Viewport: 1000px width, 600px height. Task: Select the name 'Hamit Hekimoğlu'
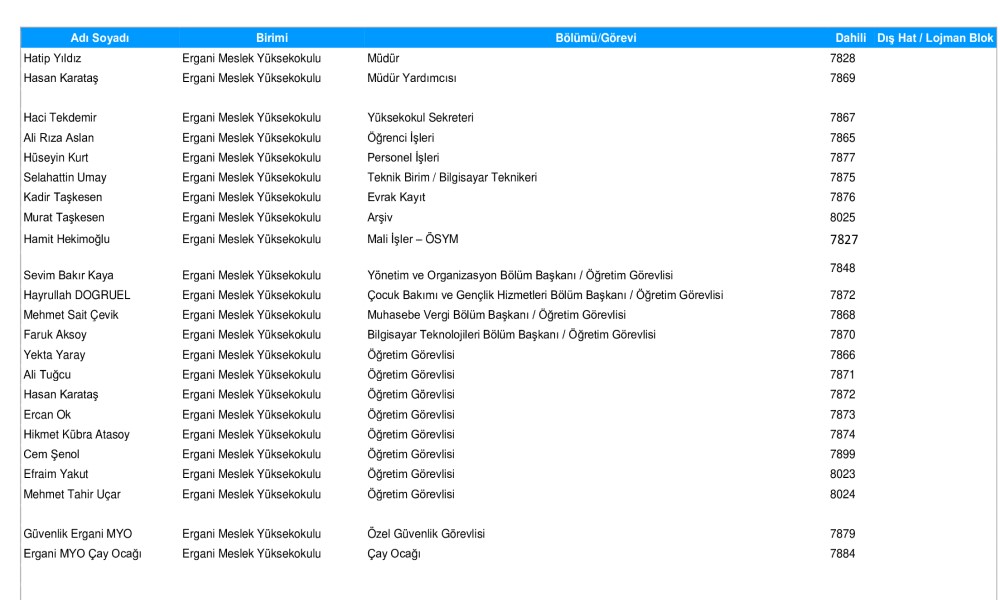(x=66, y=239)
